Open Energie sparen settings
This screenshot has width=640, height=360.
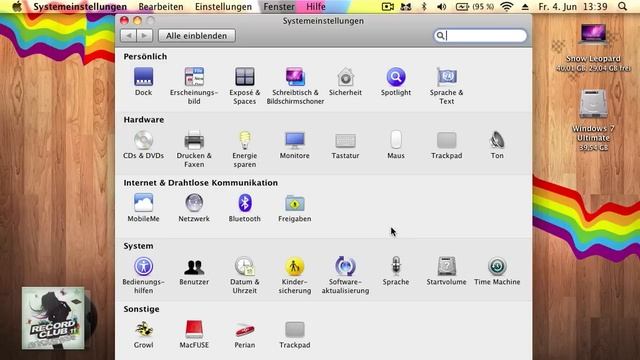click(244, 149)
